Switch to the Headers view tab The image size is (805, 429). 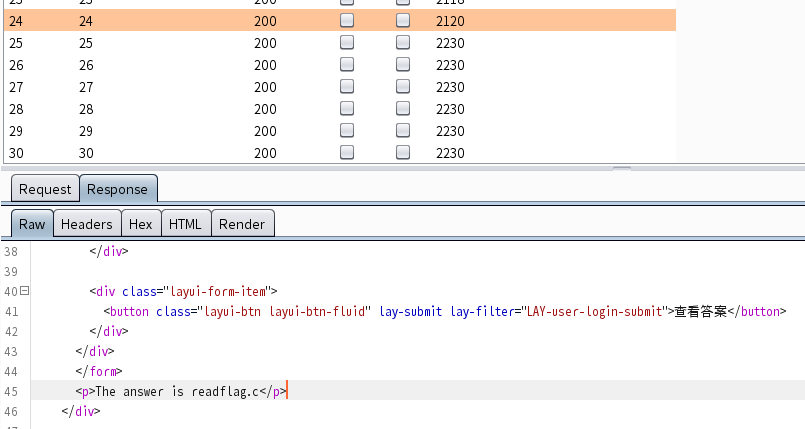(x=87, y=224)
